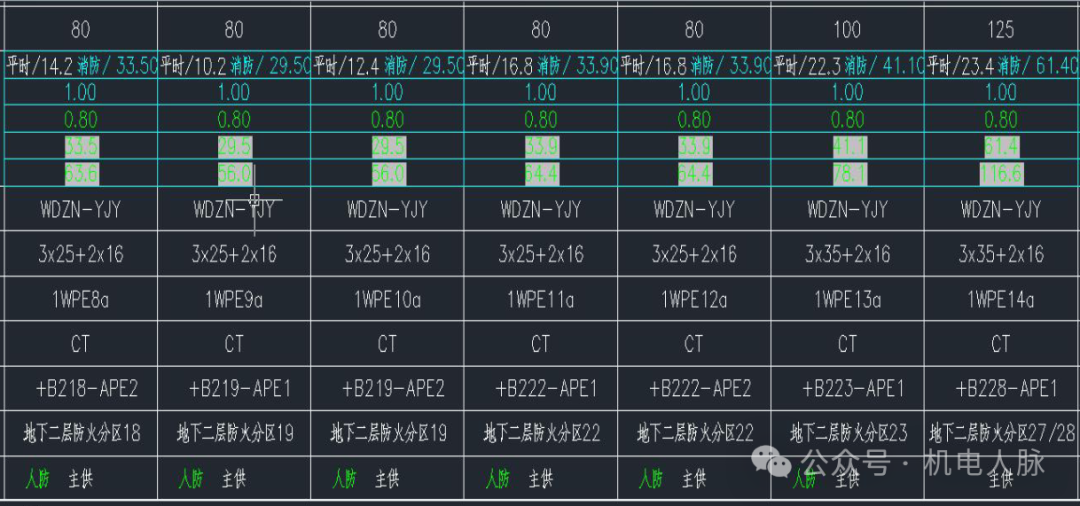Select the highlighted value 61.4

(x=1001, y=147)
